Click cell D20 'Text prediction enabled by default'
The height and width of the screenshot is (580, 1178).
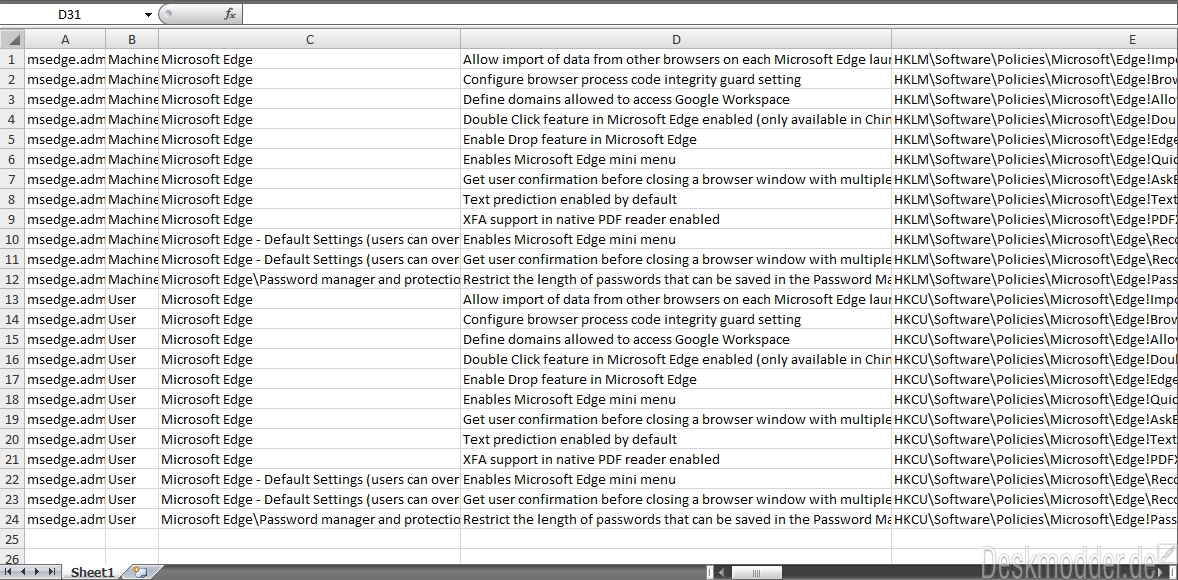[676, 439]
